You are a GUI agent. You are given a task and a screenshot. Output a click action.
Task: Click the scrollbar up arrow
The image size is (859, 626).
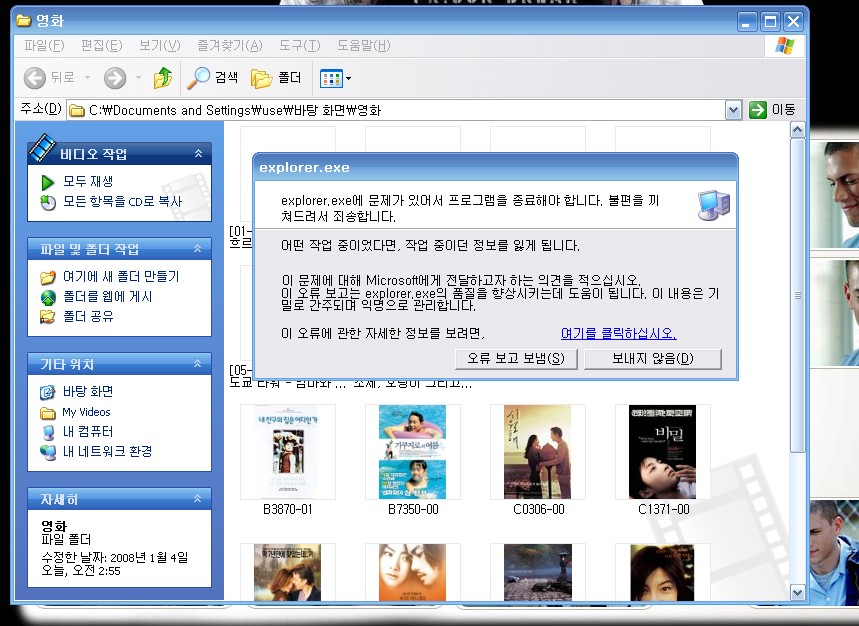(x=798, y=130)
